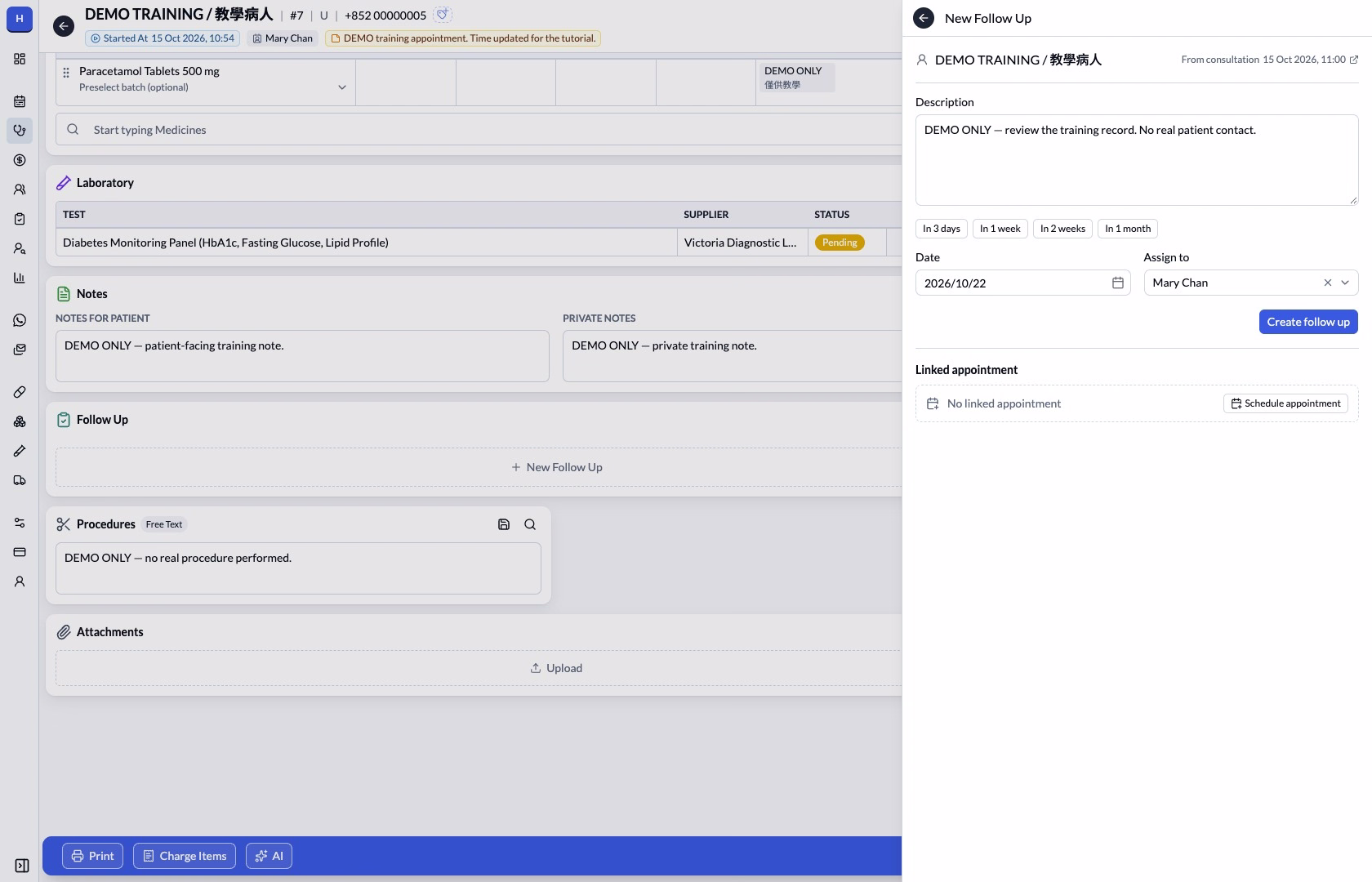
Task: Click the No linked appointment text
Action: [1004, 403]
